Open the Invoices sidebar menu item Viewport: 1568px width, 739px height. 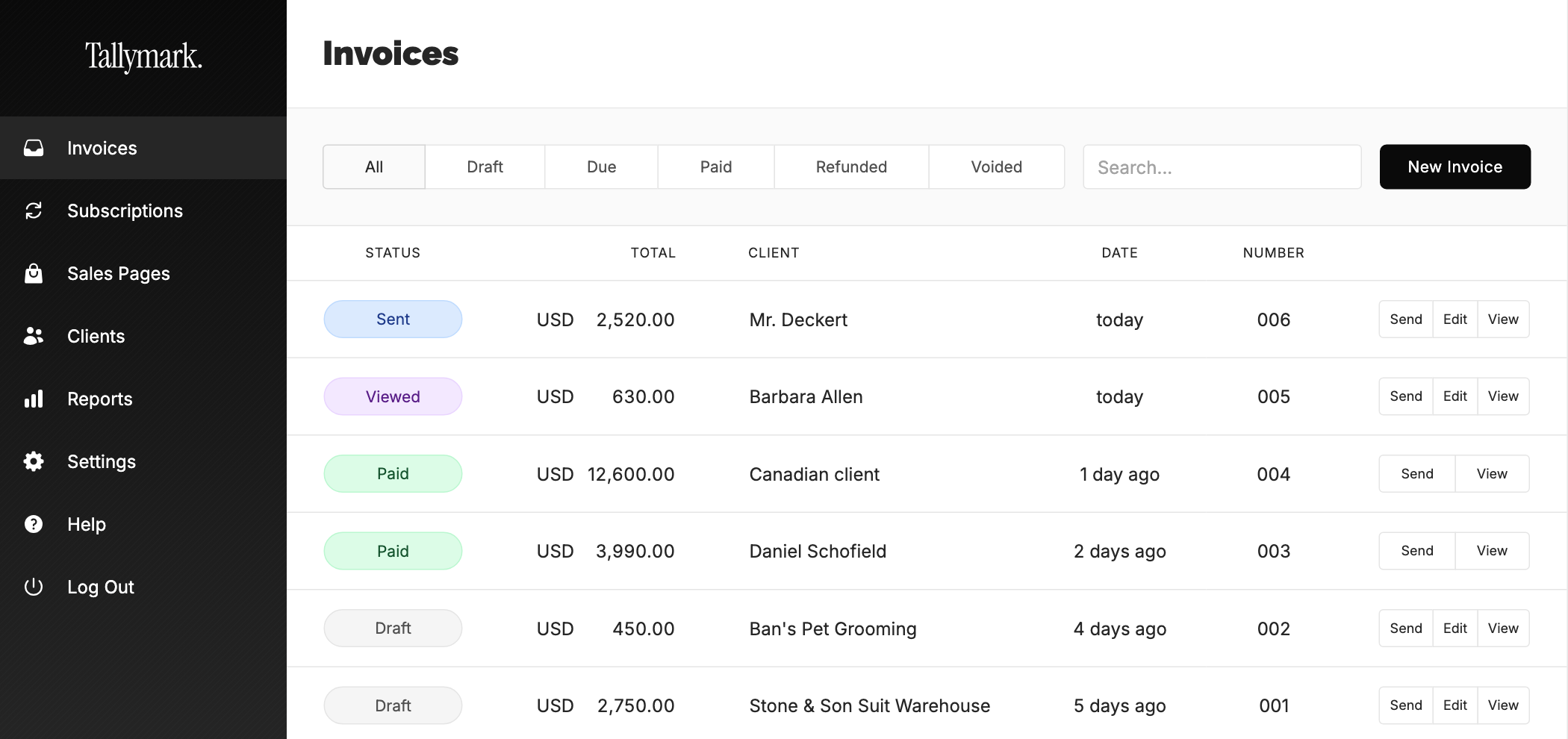pyautogui.click(x=143, y=148)
